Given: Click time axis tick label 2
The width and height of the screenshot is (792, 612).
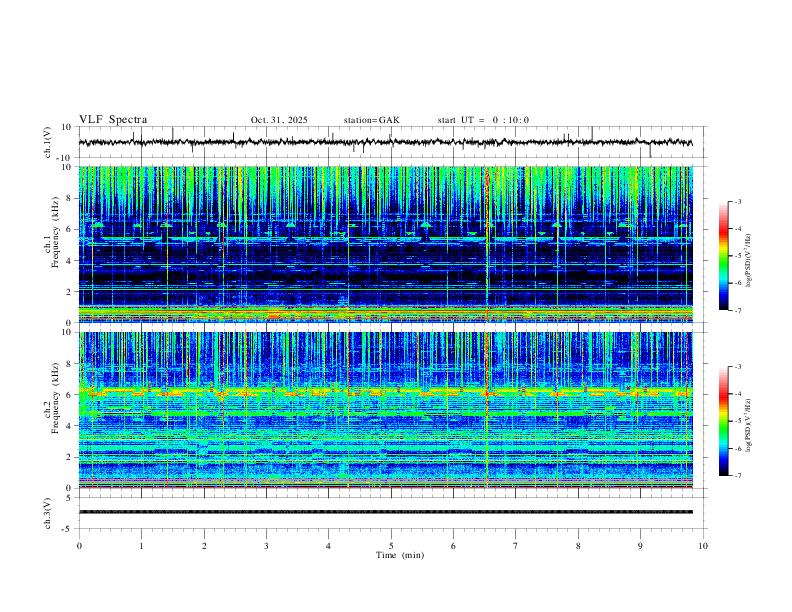Looking at the screenshot, I should point(204,546).
